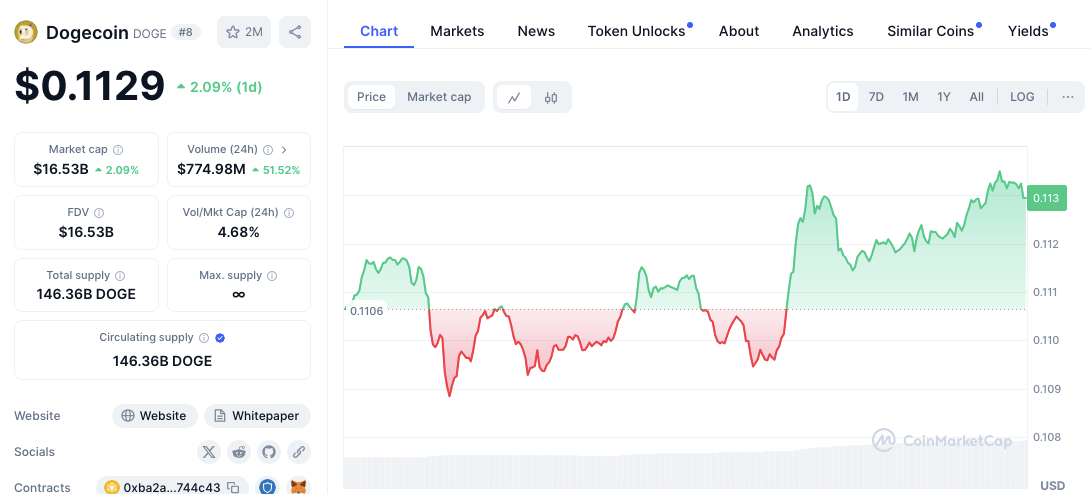The height and width of the screenshot is (494, 1091).
Task: Click the $774.98M volume value
Action: pos(212,169)
